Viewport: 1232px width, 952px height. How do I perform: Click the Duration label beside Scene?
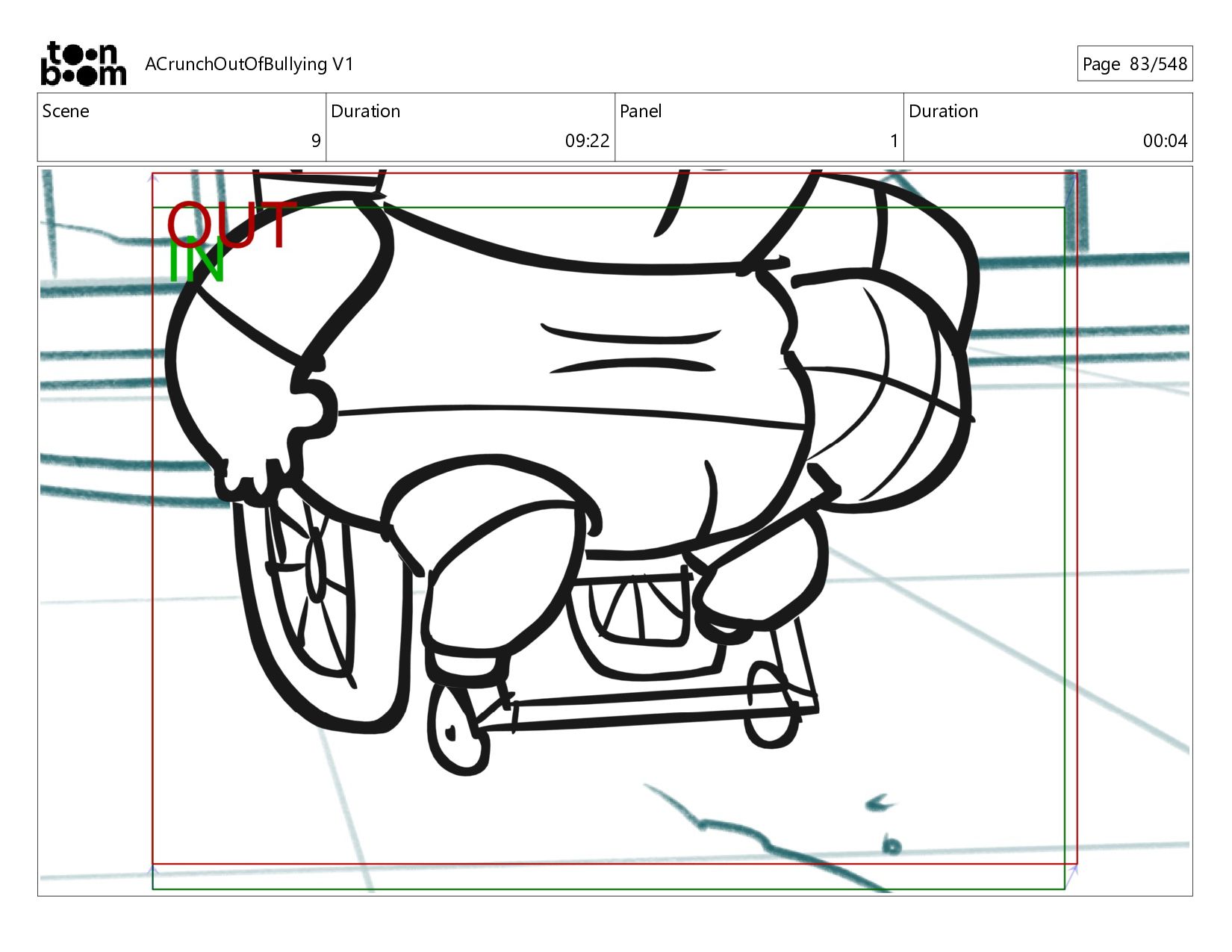tap(365, 111)
